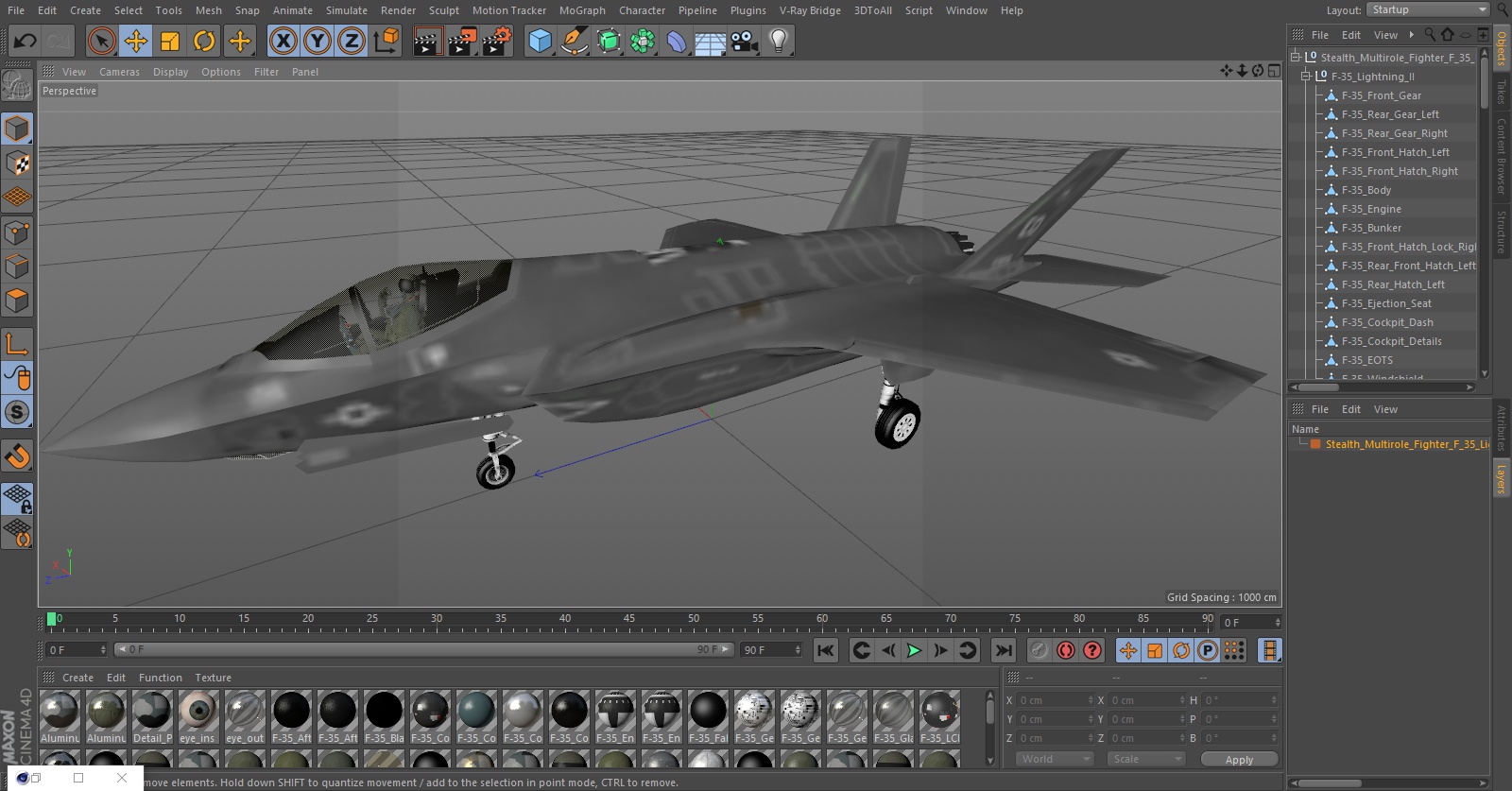Toggle Parameter keyframe recording P button

coord(1208,650)
